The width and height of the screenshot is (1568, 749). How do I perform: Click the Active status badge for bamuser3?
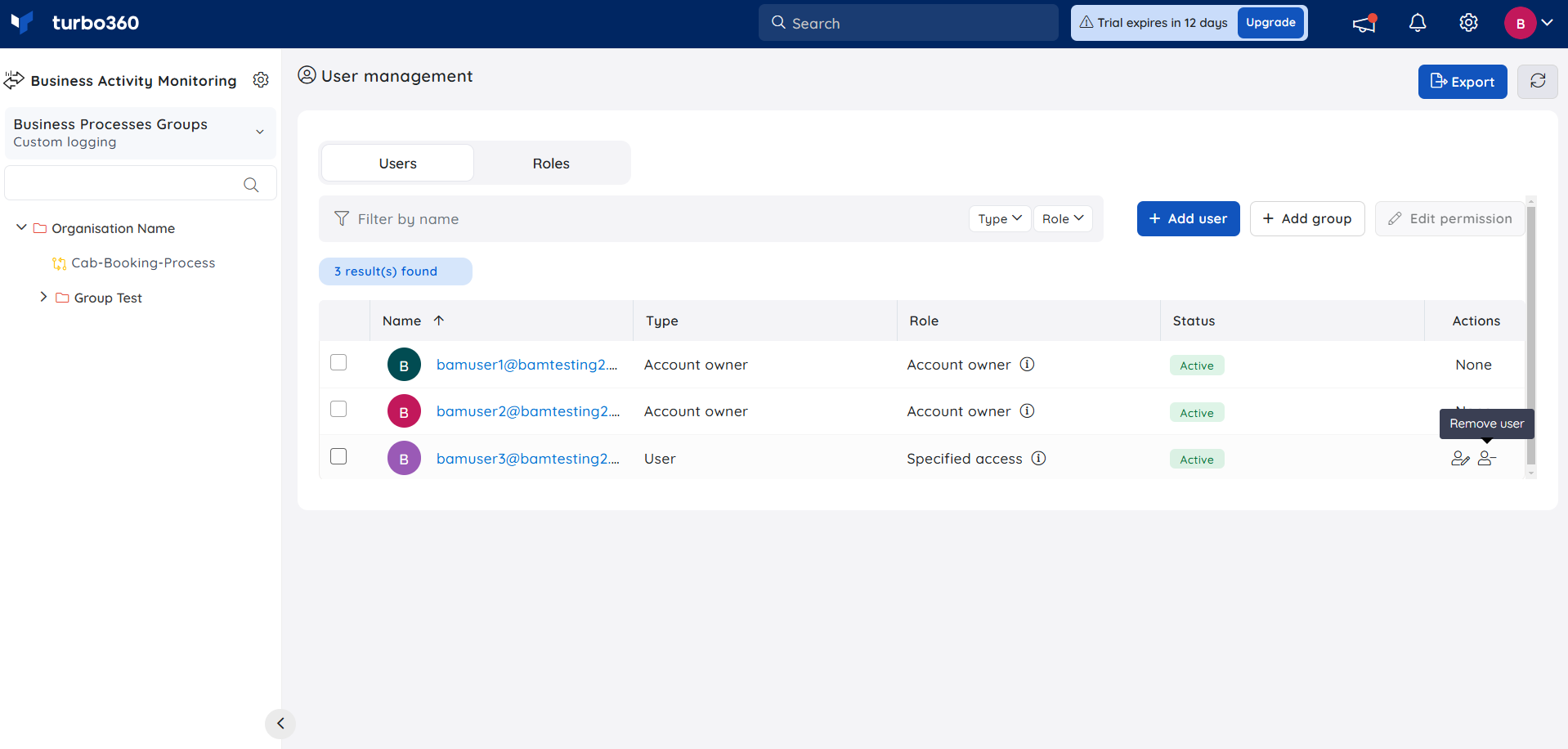click(1197, 460)
